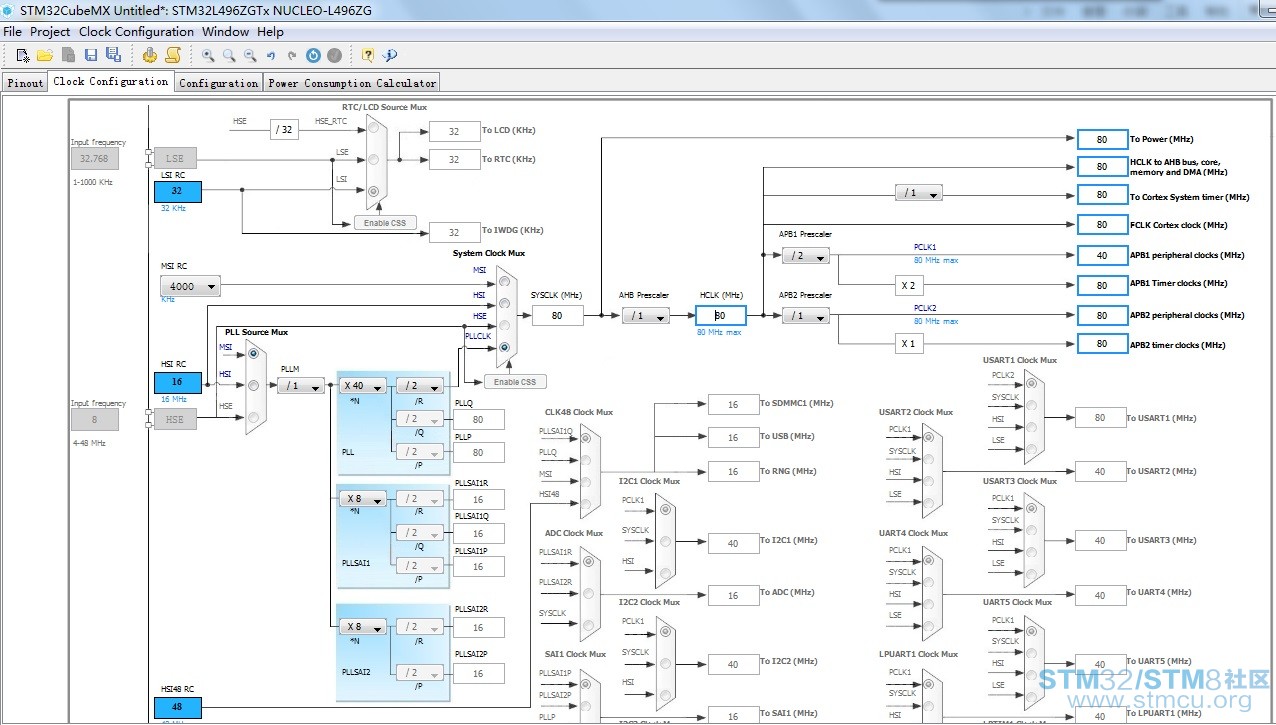Open the About info icon
The height and width of the screenshot is (725, 1276).
[390, 55]
